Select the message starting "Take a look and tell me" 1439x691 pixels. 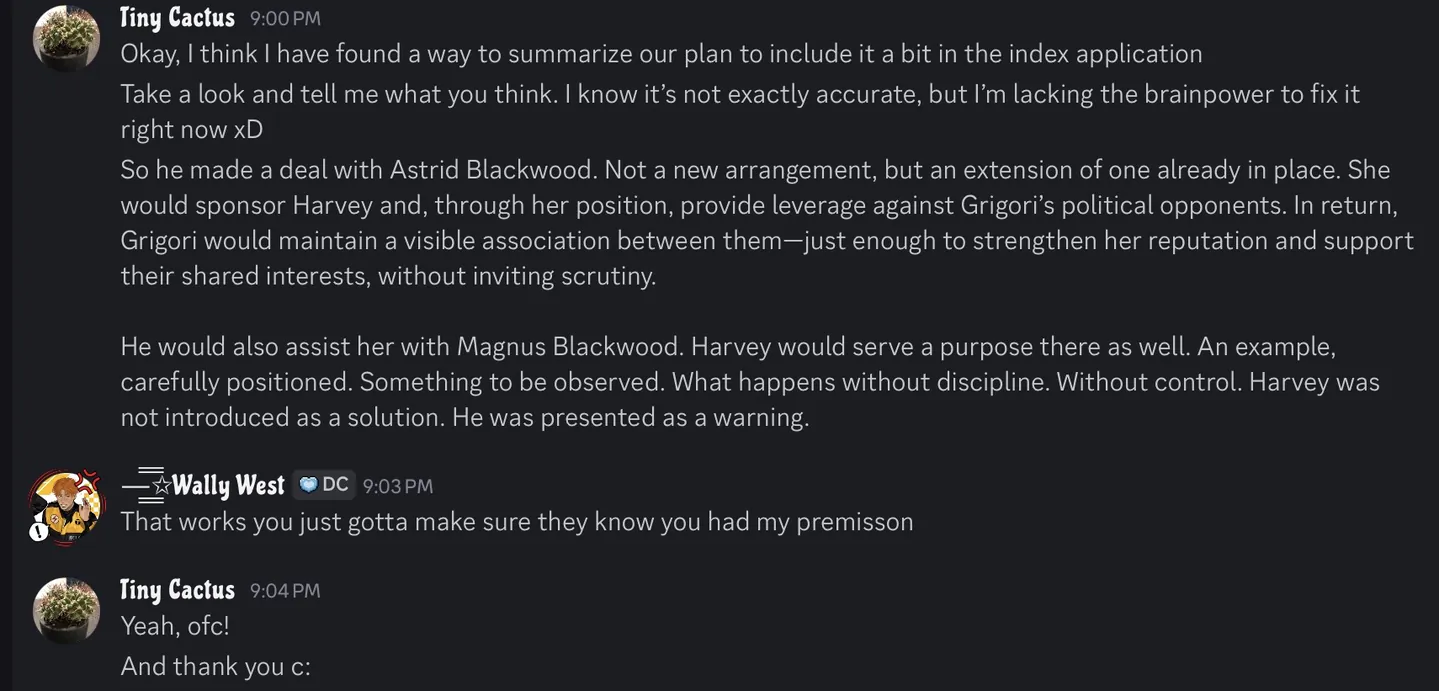point(740,111)
